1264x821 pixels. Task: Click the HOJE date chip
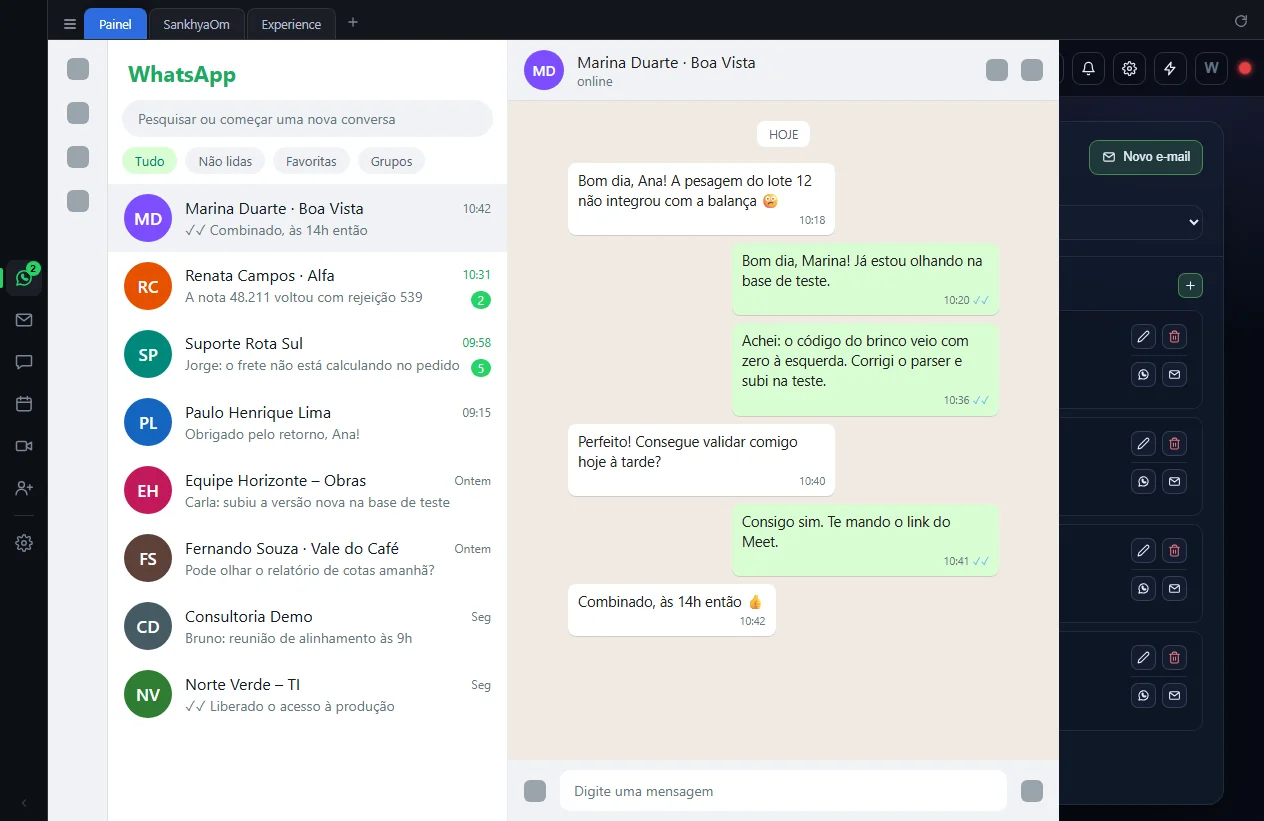[783, 134]
